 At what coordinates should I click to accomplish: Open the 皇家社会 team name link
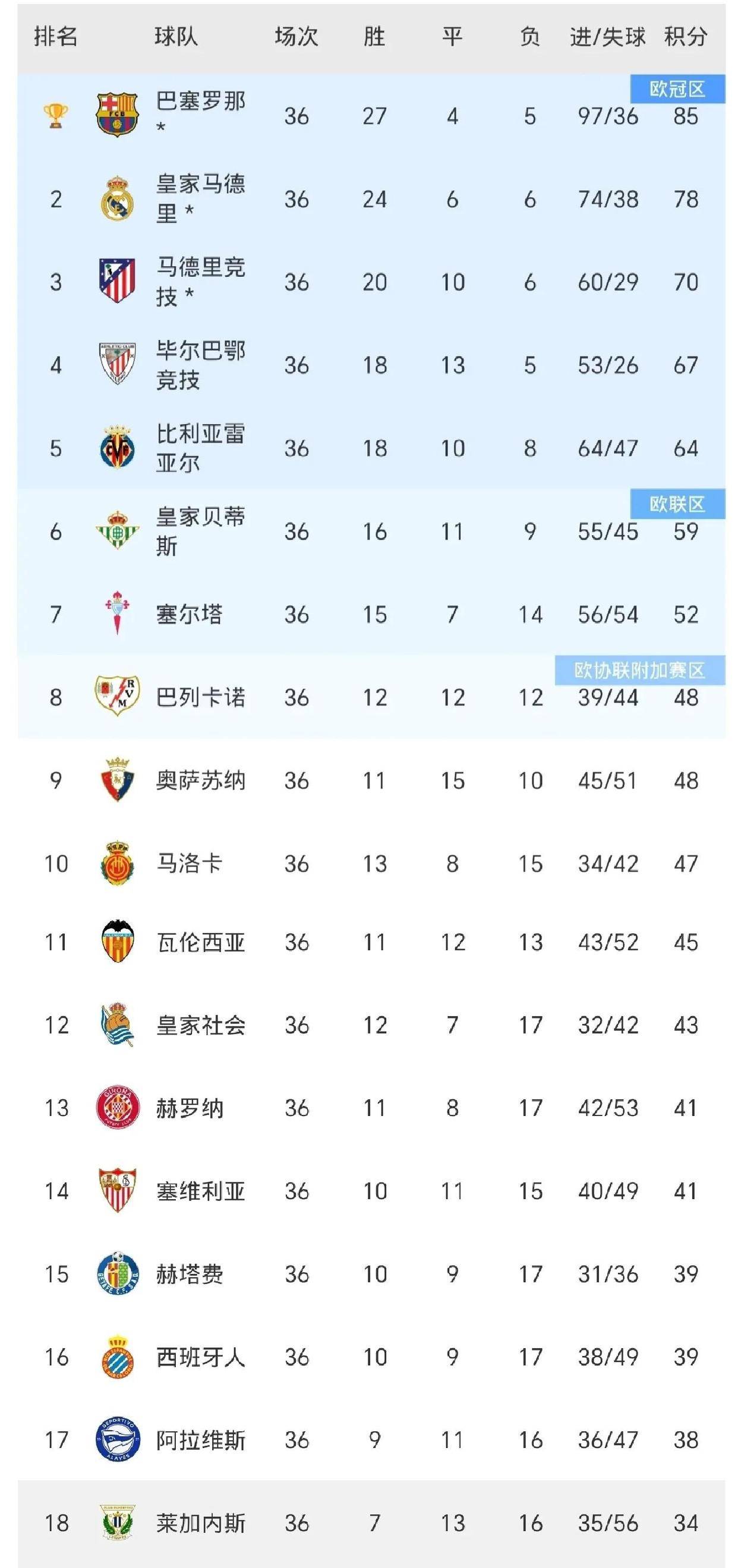coord(200,1025)
